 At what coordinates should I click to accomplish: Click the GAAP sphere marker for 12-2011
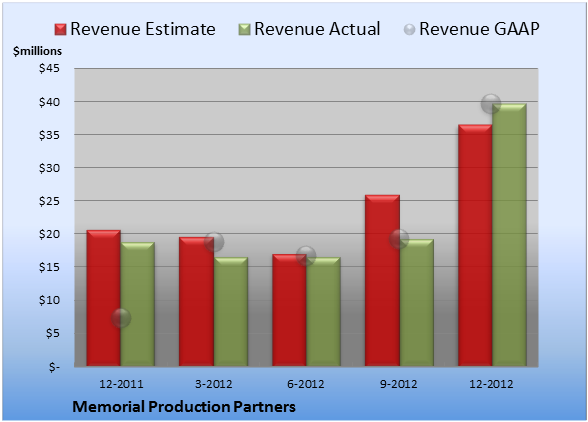pos(121,318)
